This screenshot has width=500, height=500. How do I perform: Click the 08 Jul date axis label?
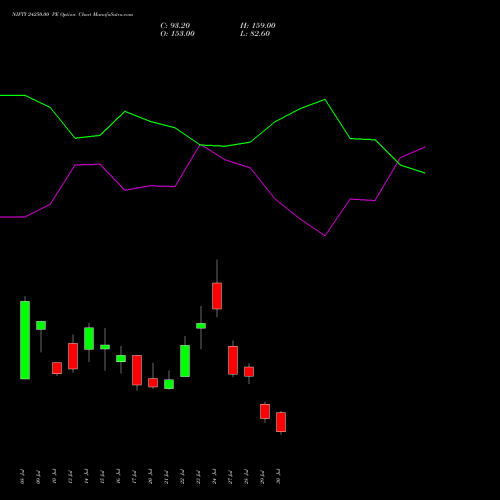tap(22, 477)
